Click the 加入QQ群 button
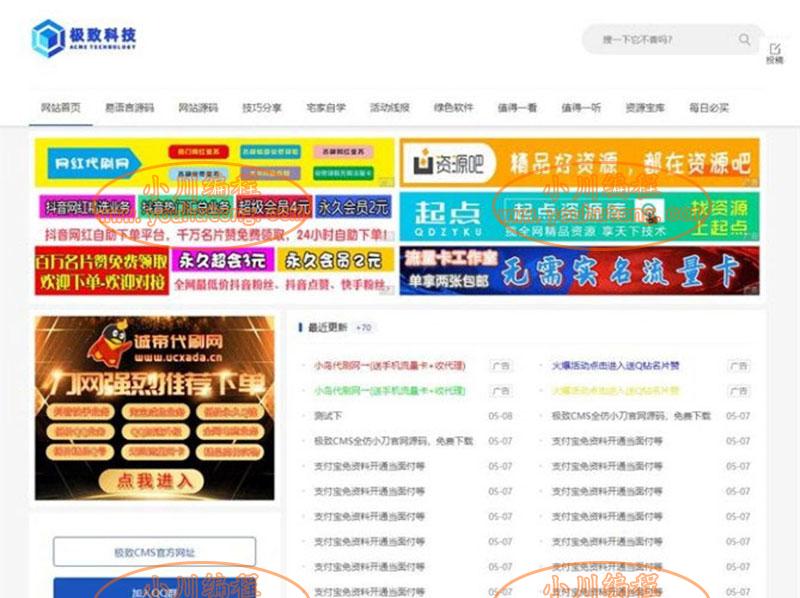The image size is (800, 598). point(155,588)
